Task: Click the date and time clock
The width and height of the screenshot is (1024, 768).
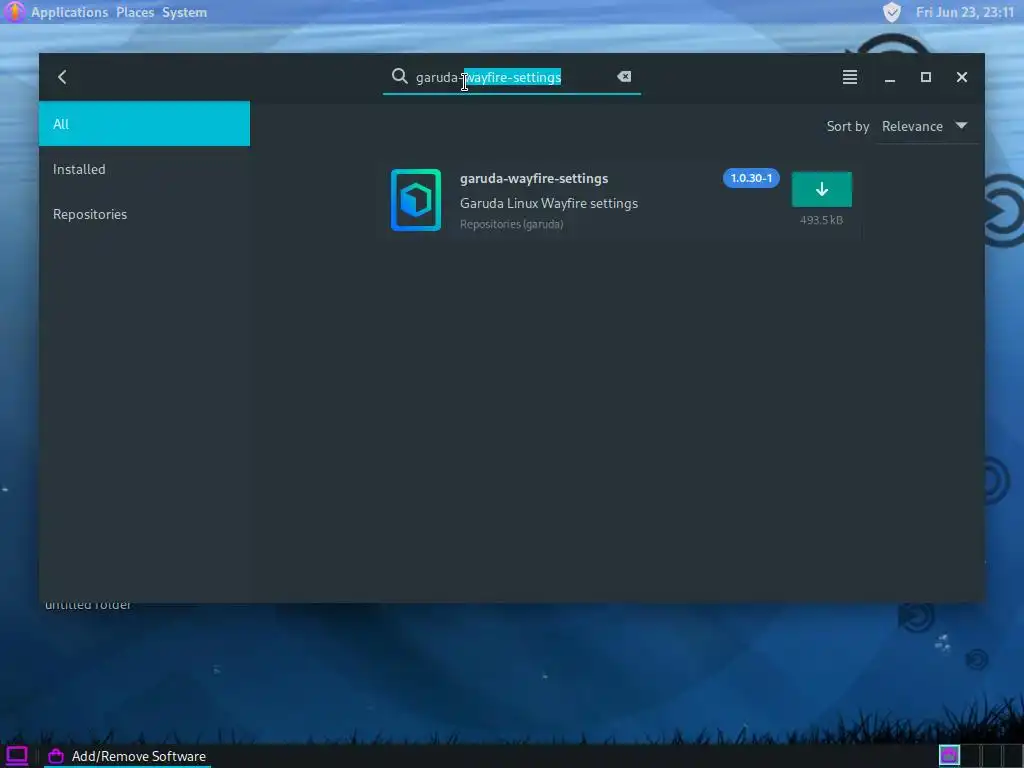Action: tap(965, 12)
